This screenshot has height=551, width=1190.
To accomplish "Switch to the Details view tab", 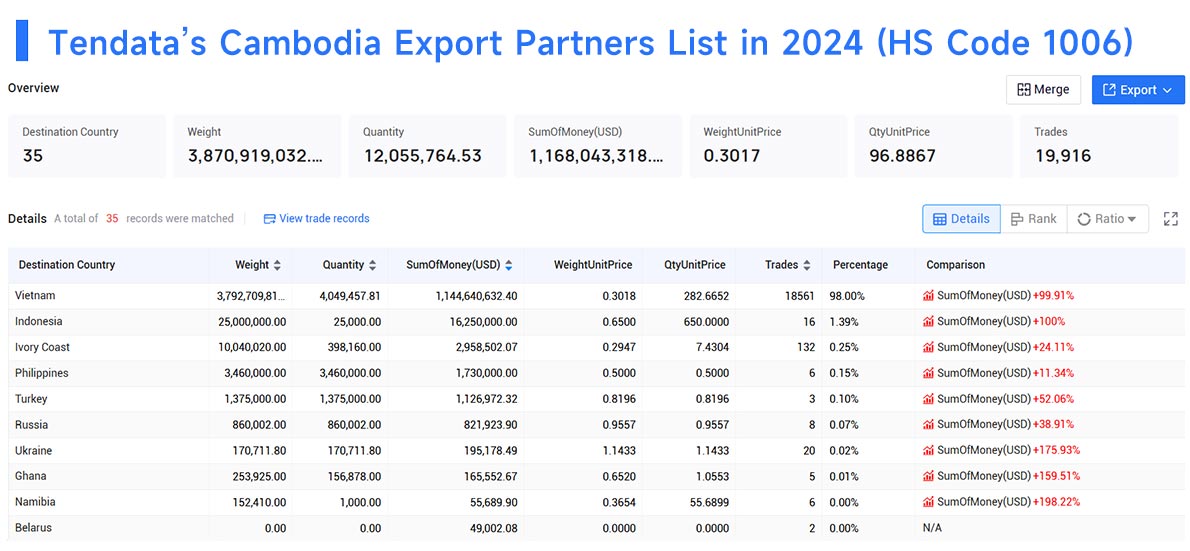I will (x=961, y=219).
